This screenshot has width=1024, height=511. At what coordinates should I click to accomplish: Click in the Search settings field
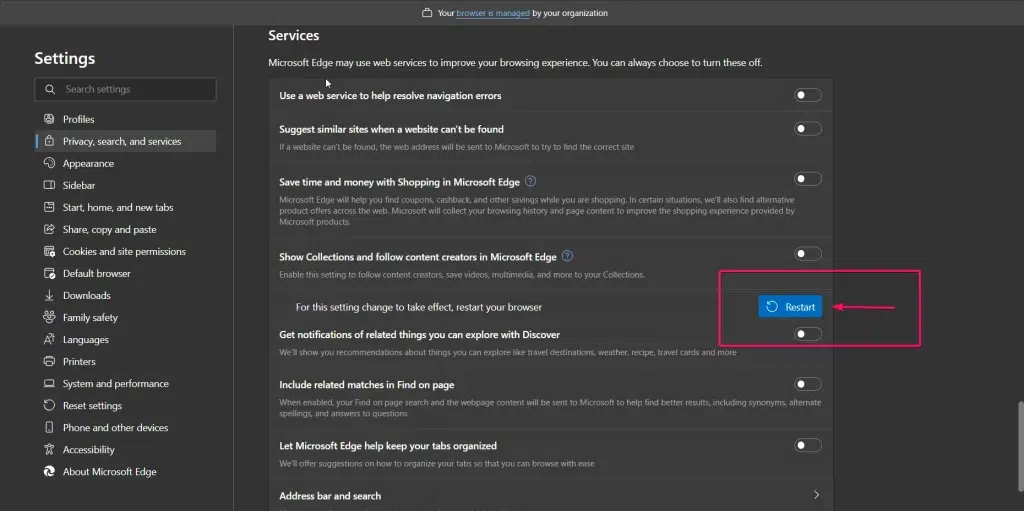point(125,90)
